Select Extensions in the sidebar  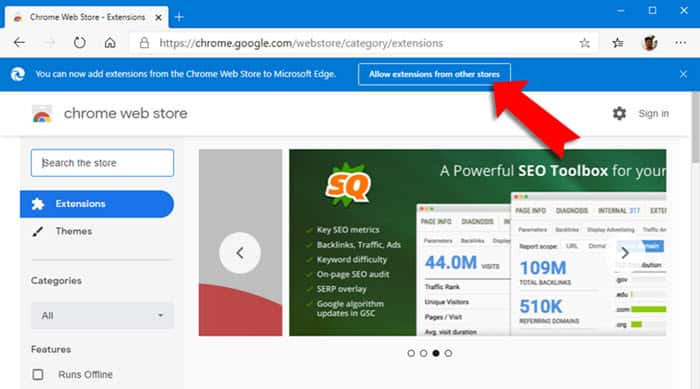pyautogui.click(x=97, y=204)
